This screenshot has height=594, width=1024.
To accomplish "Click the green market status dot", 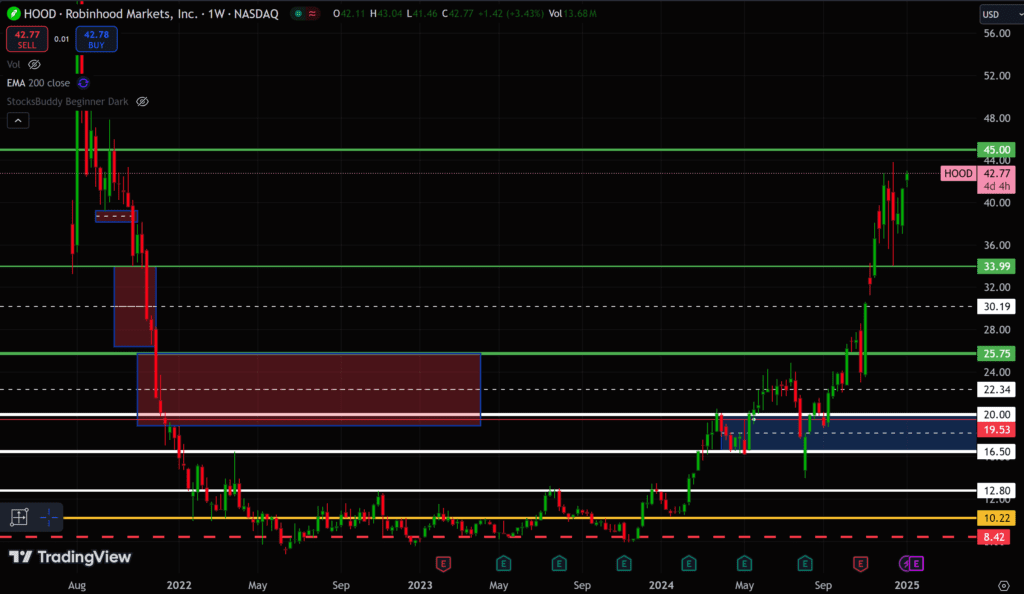I will 298,13.
